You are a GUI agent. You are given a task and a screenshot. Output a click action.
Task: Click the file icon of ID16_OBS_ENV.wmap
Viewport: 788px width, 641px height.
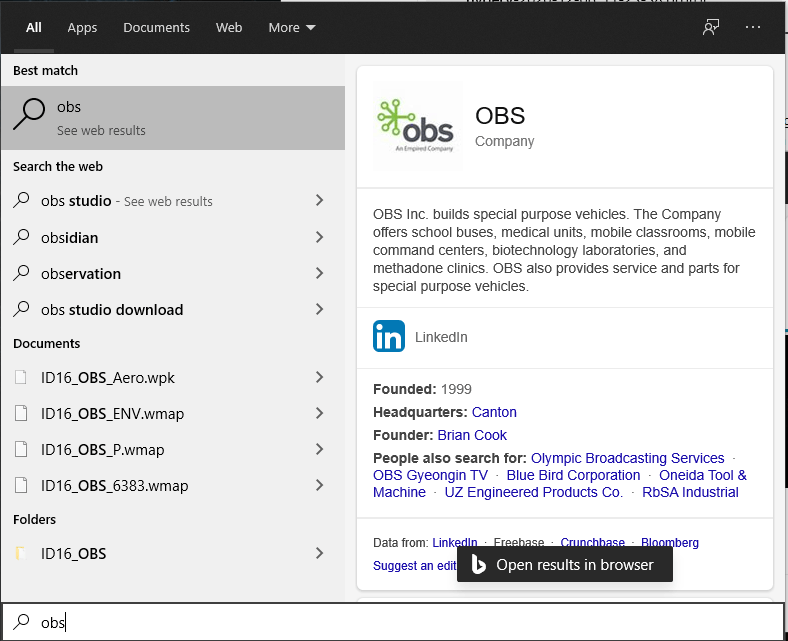21,413
